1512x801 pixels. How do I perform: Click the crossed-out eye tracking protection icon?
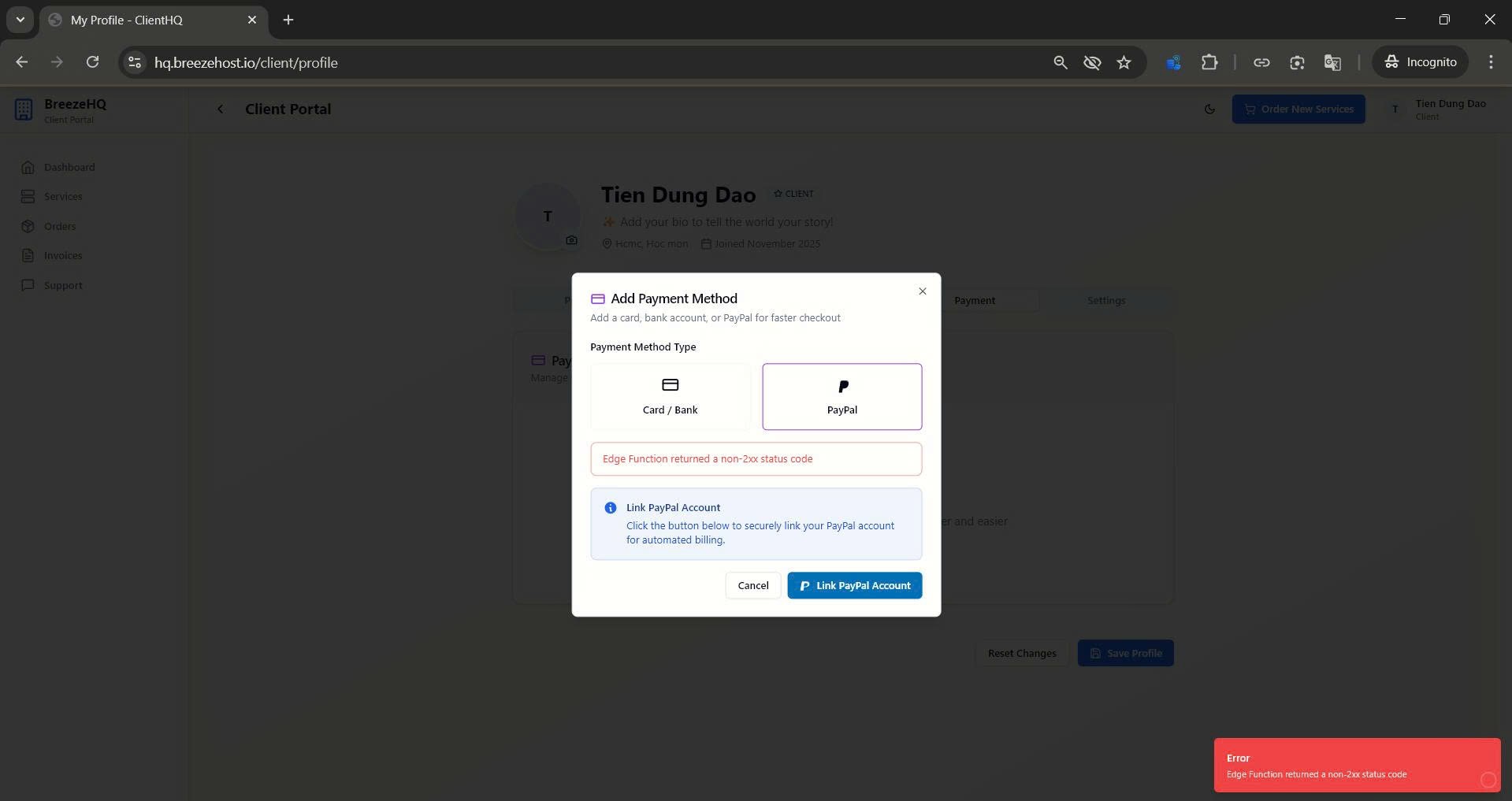point(1091,62)
